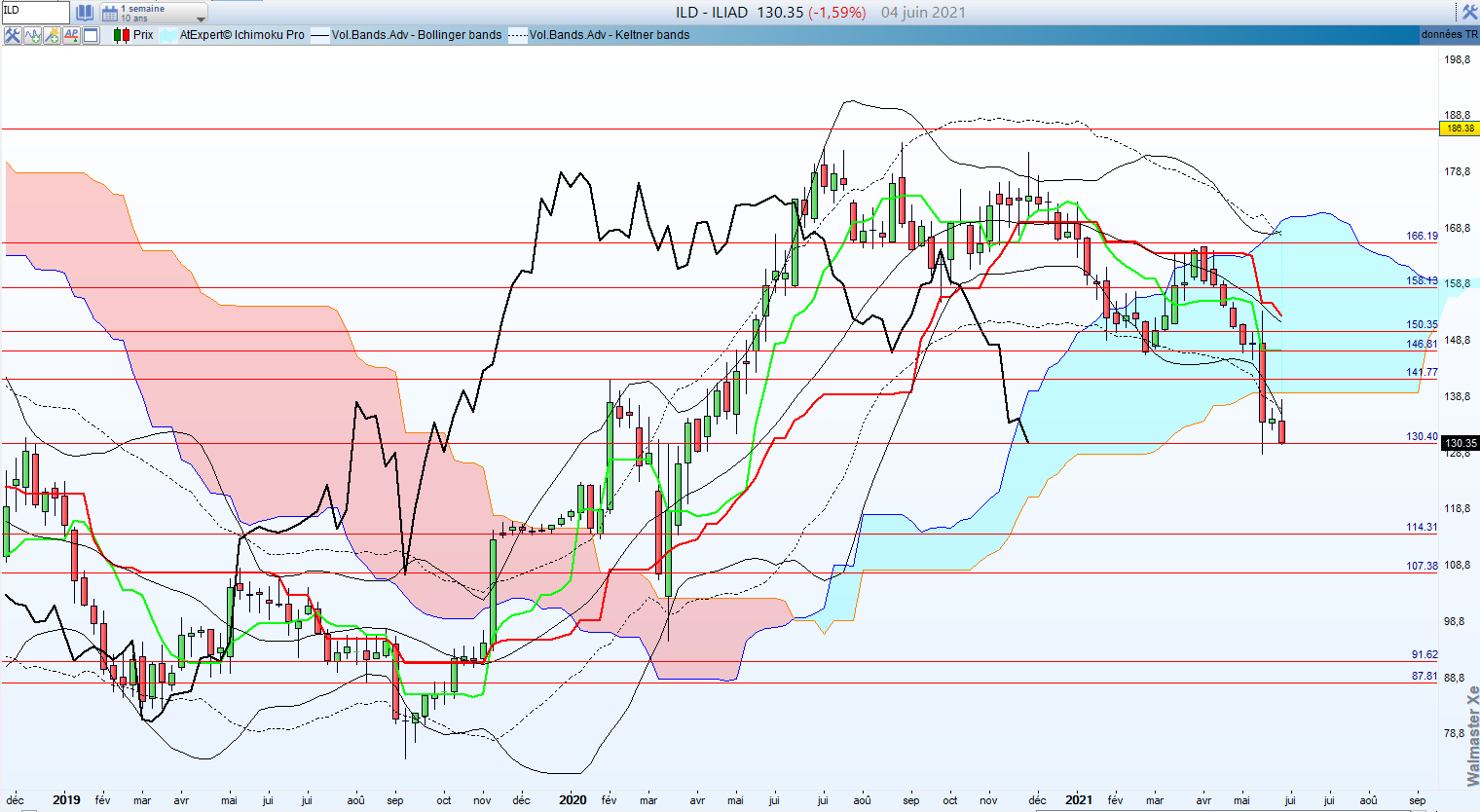Screen dimensions: 1480x812
Task: Click the données TR label
Action: (1449, 35)
